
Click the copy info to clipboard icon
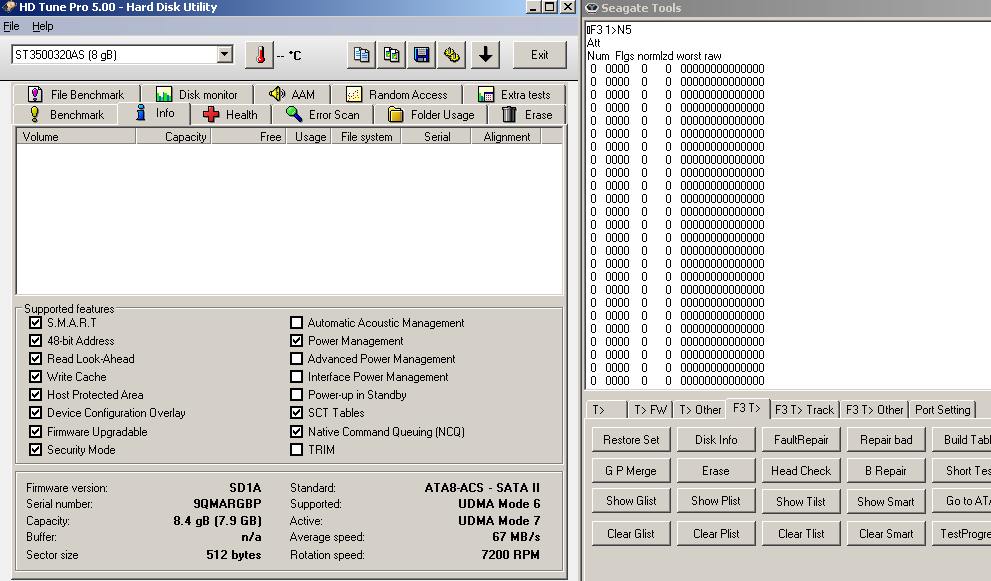click(362, 55)
